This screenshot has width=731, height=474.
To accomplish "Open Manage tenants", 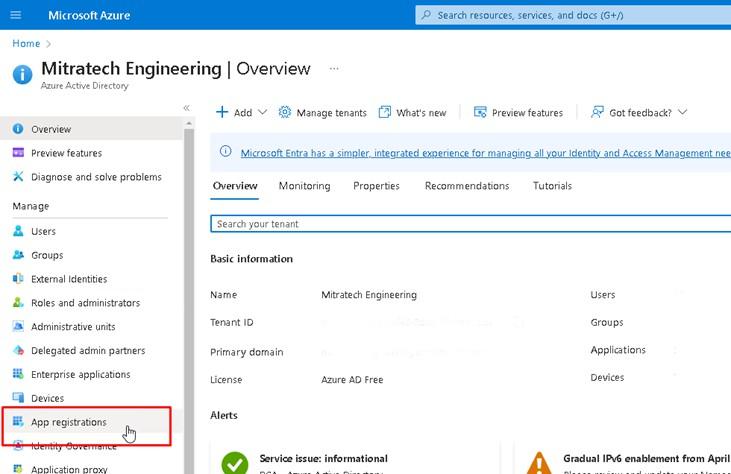I will 331,113.
